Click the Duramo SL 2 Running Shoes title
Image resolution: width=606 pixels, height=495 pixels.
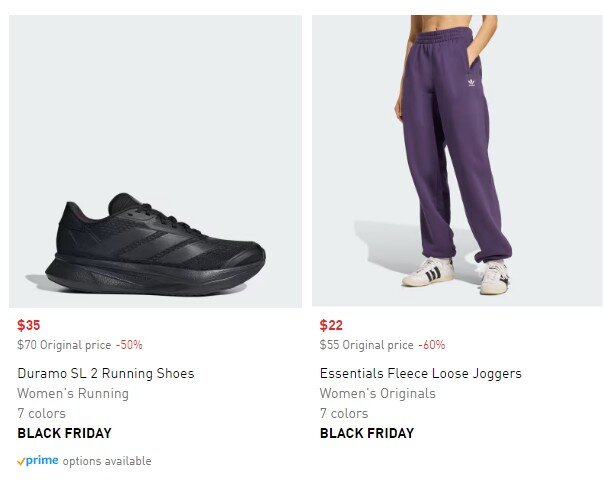[106, 374]
